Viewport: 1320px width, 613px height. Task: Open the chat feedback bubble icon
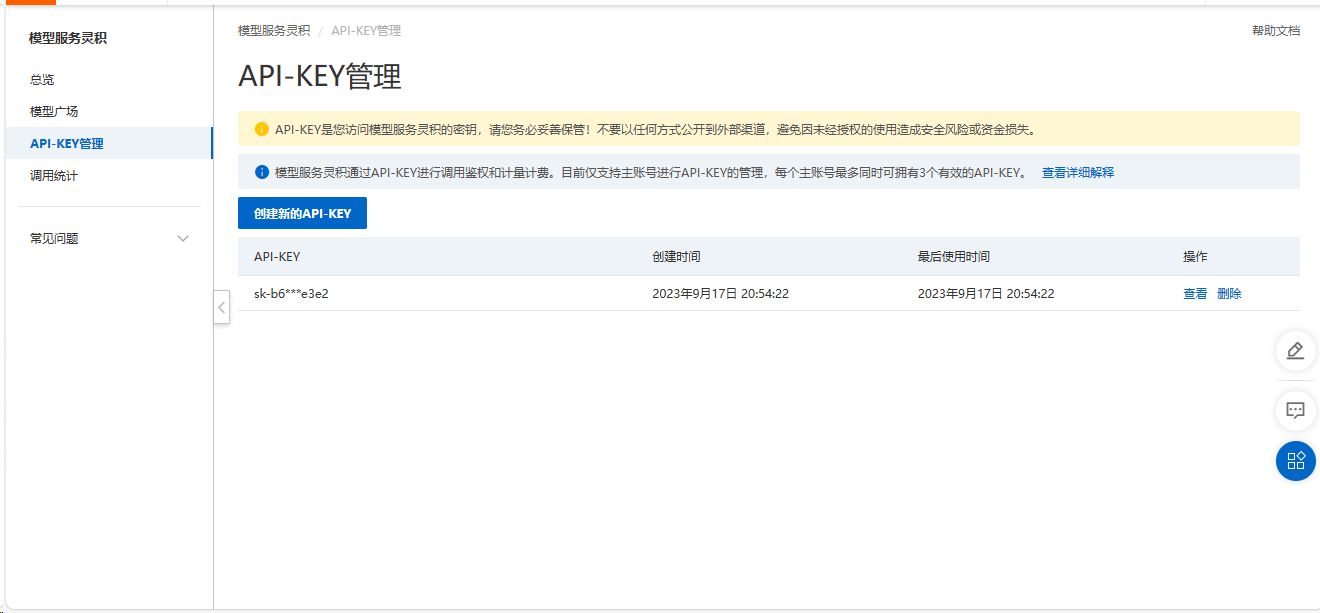1295,410
